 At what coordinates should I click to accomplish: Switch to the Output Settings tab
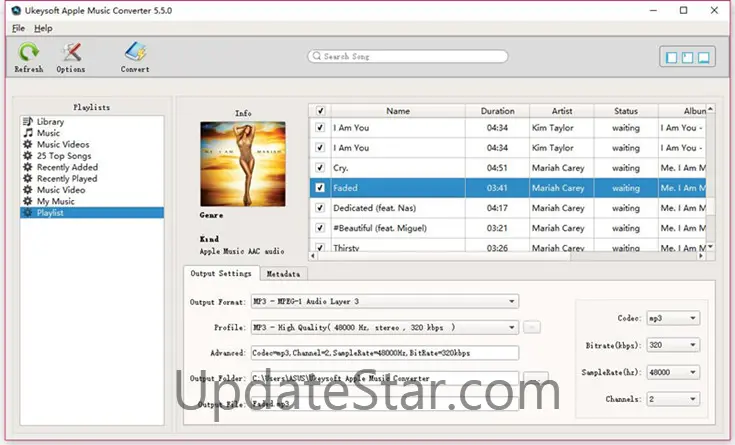tap(221, 273)
